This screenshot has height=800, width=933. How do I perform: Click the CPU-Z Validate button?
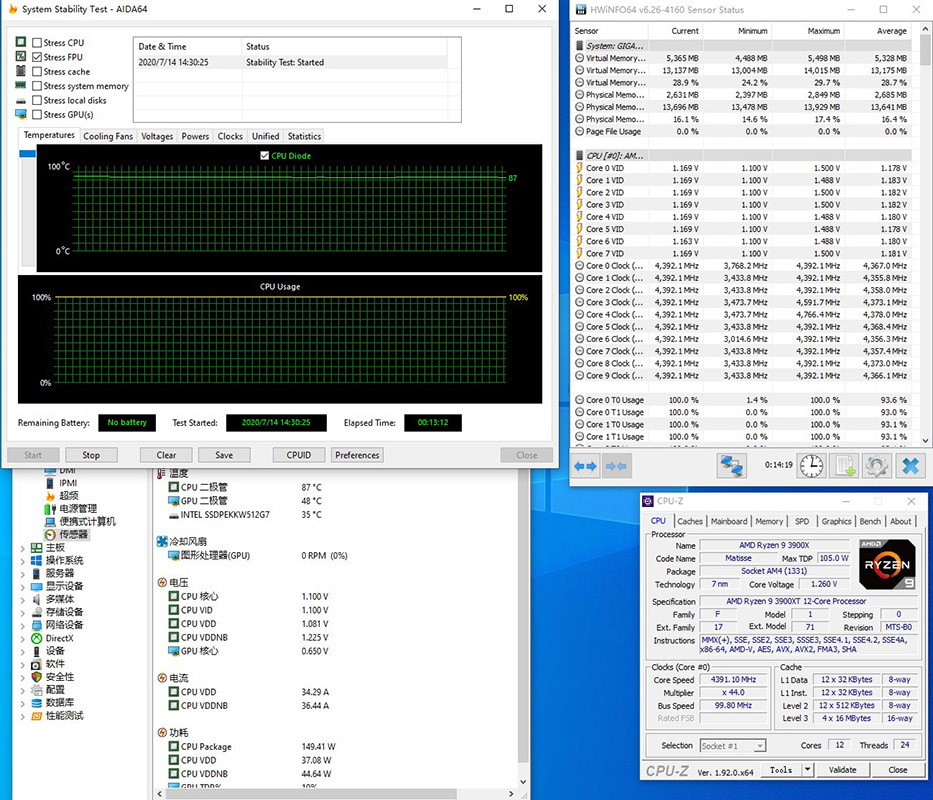[x=843, y=770]
